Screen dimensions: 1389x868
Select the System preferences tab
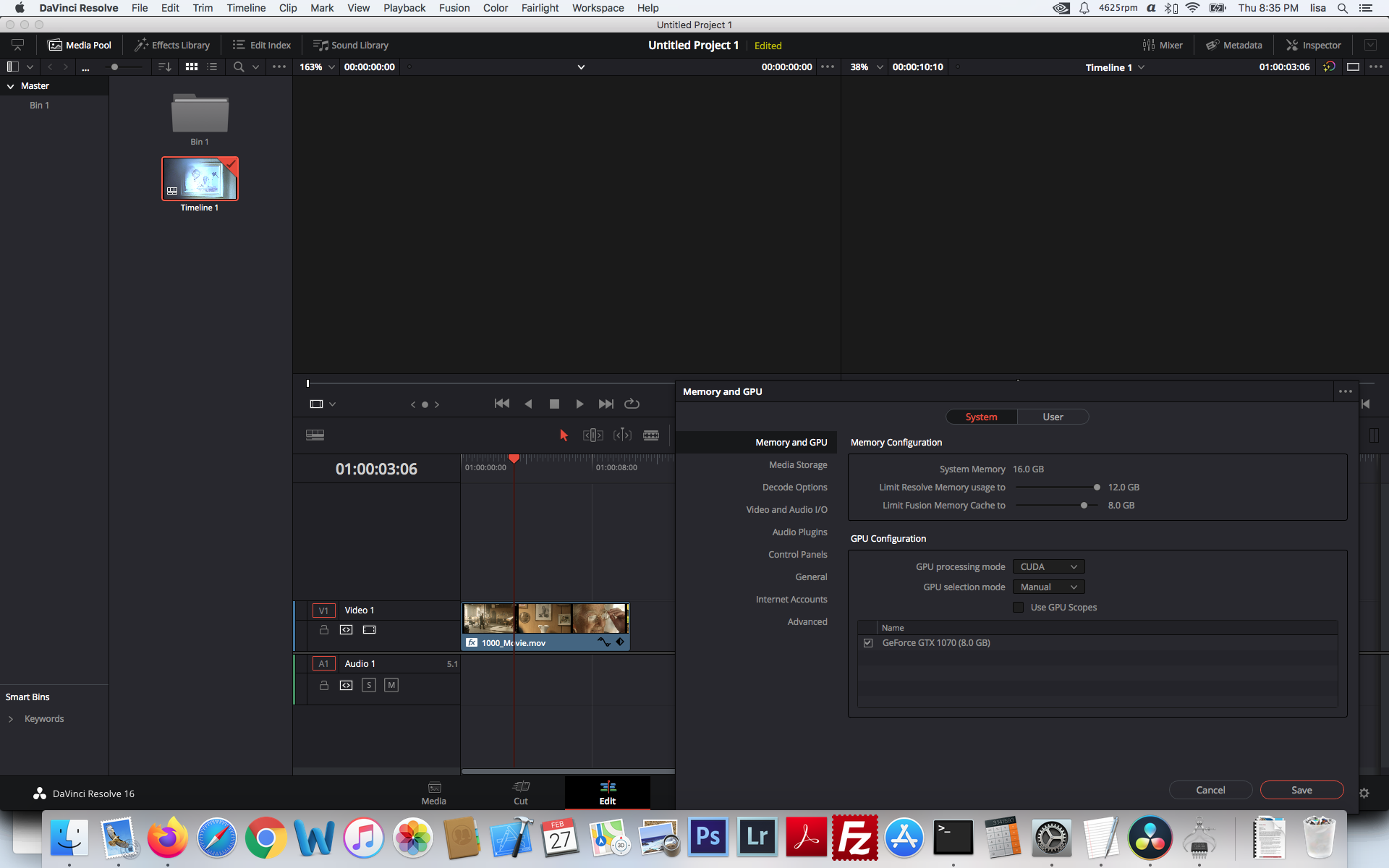[981, 417]
